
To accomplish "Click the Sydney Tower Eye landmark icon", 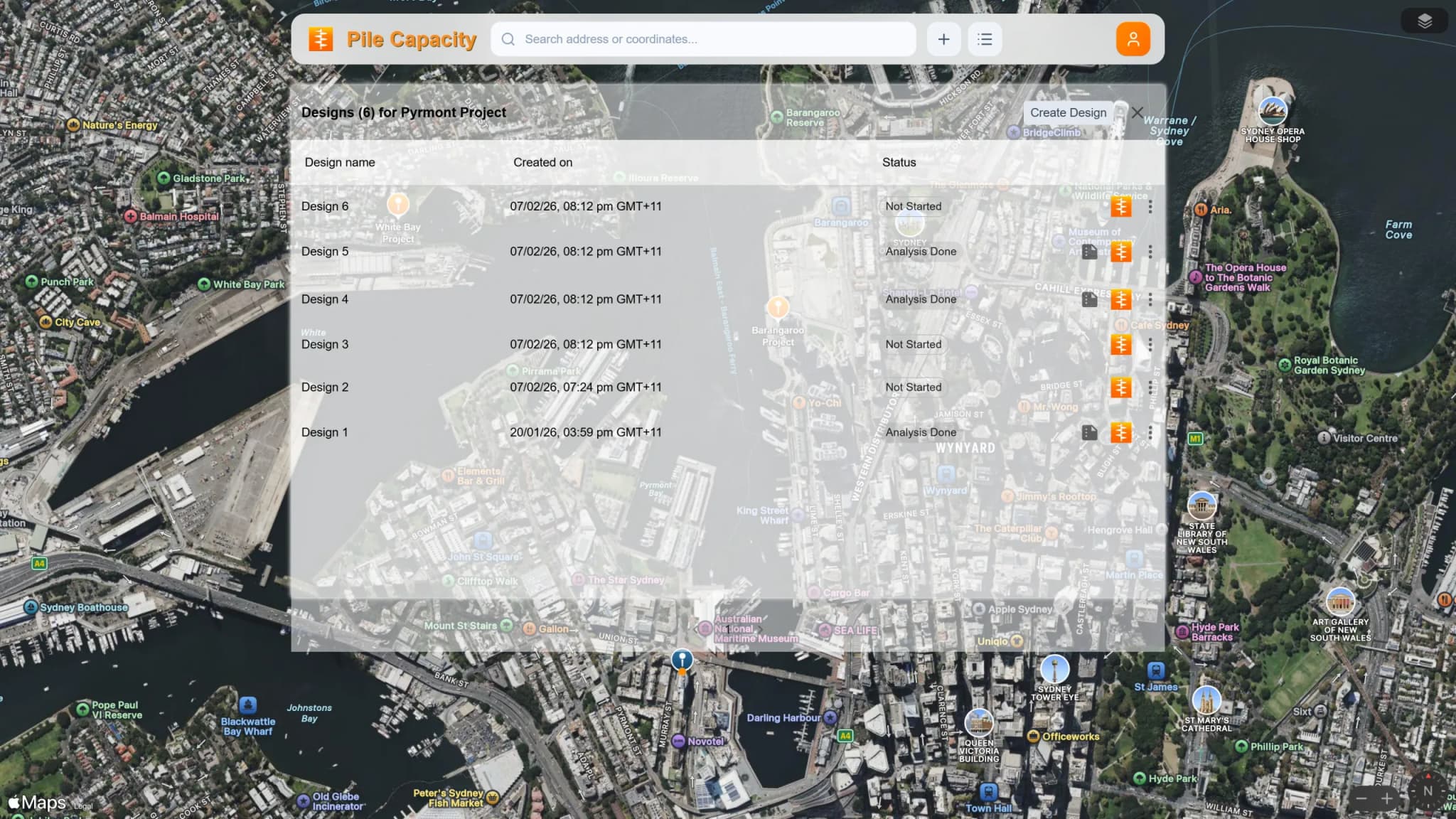I will tap(1054, 669).
